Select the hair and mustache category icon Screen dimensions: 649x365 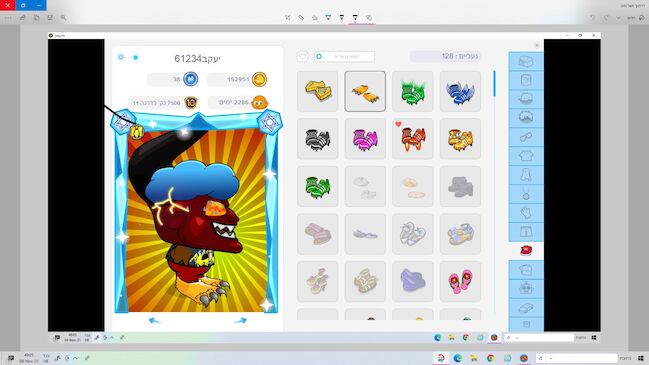pos(526,118)
